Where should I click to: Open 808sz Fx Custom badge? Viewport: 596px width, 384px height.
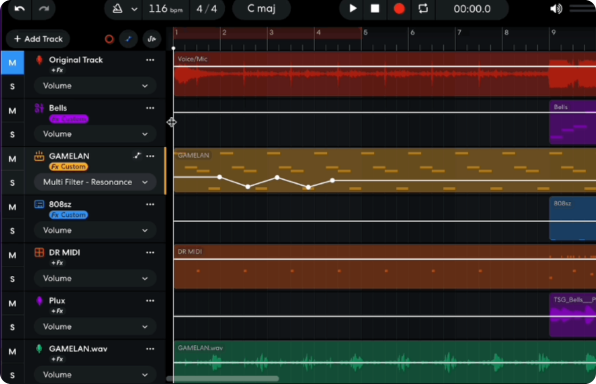point(68,215)
